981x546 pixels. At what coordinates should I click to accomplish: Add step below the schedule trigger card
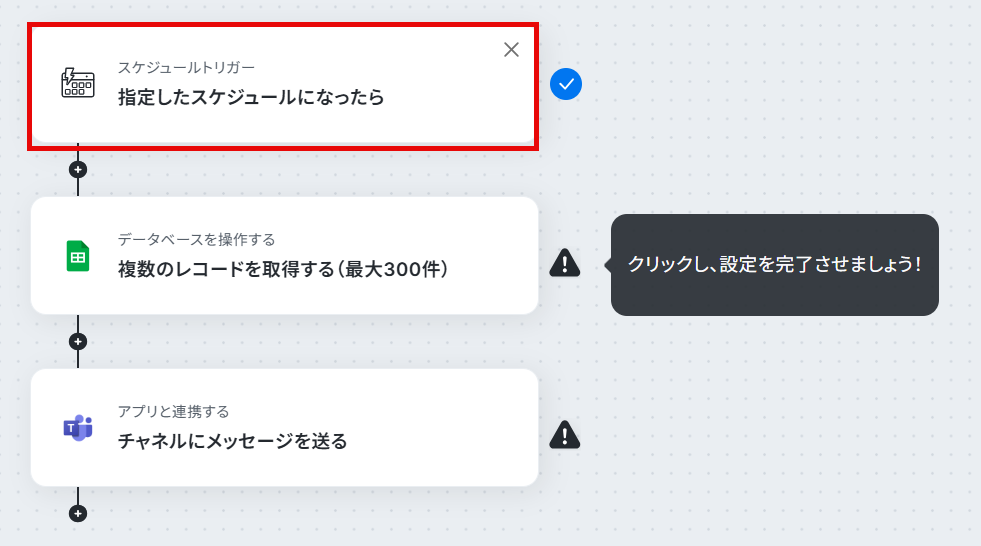click(x=78, y=169)
